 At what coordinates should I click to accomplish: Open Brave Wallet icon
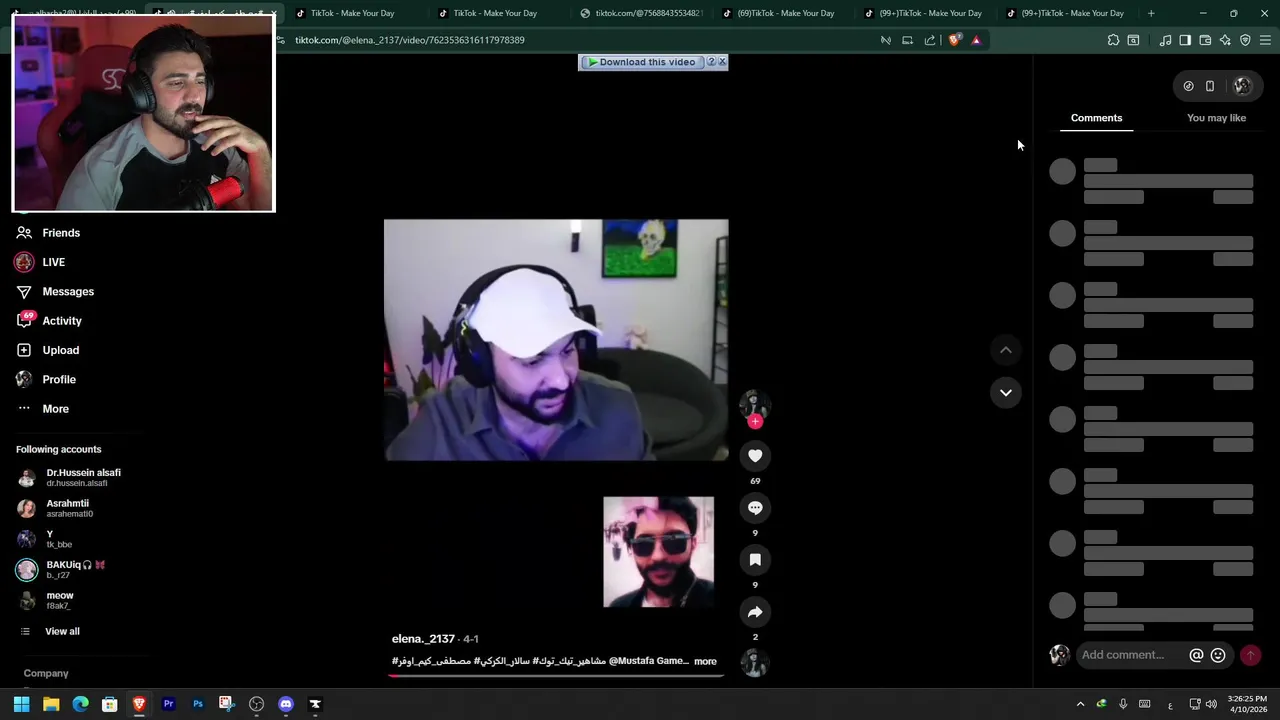[x=1205, y=40]
